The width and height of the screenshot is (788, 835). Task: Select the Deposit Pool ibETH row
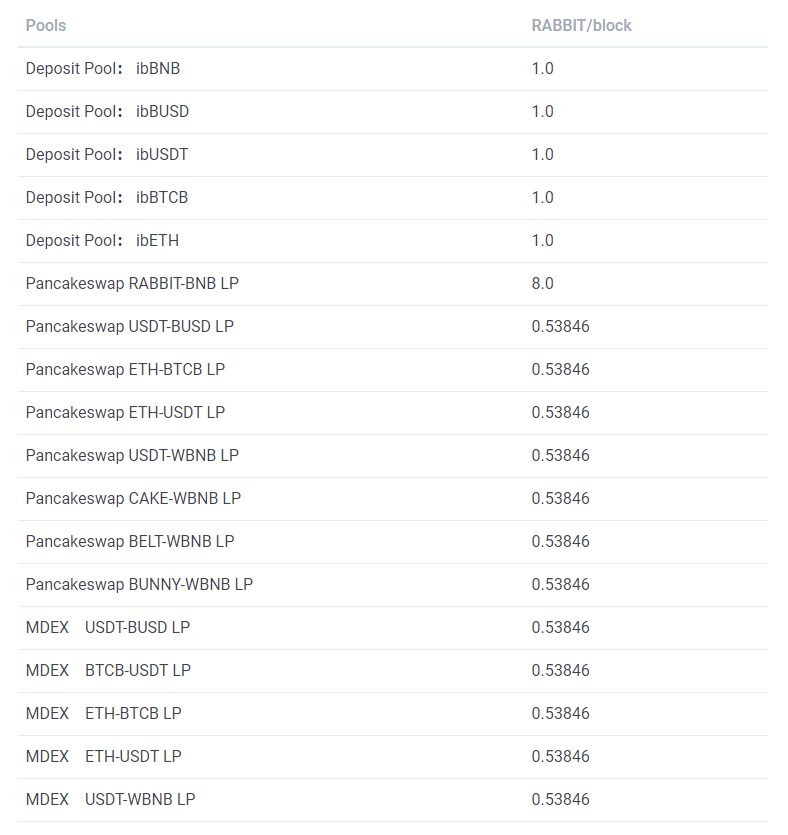[x=393, y=241]
